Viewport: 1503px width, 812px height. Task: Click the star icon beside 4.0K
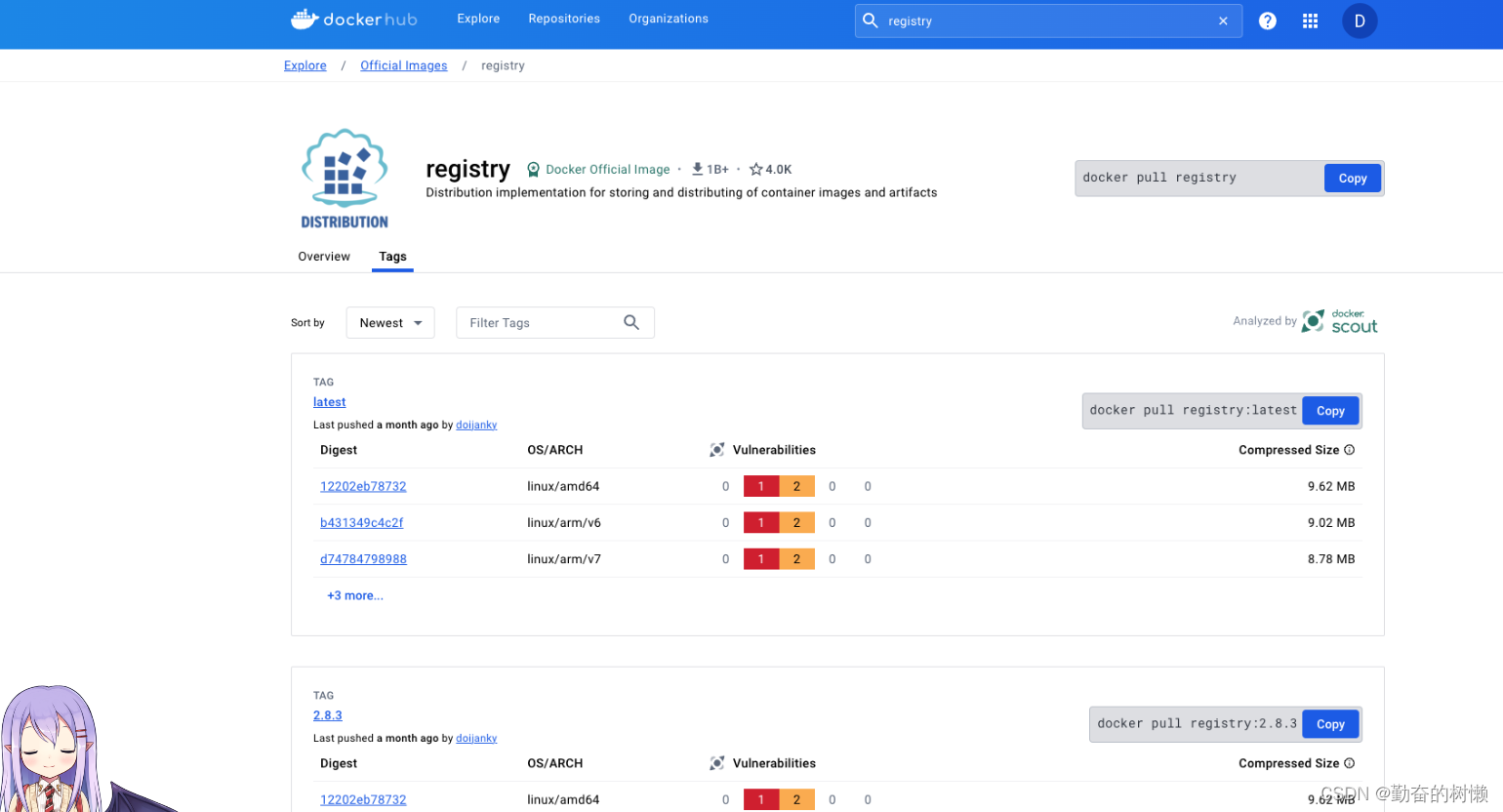point(755,169)
